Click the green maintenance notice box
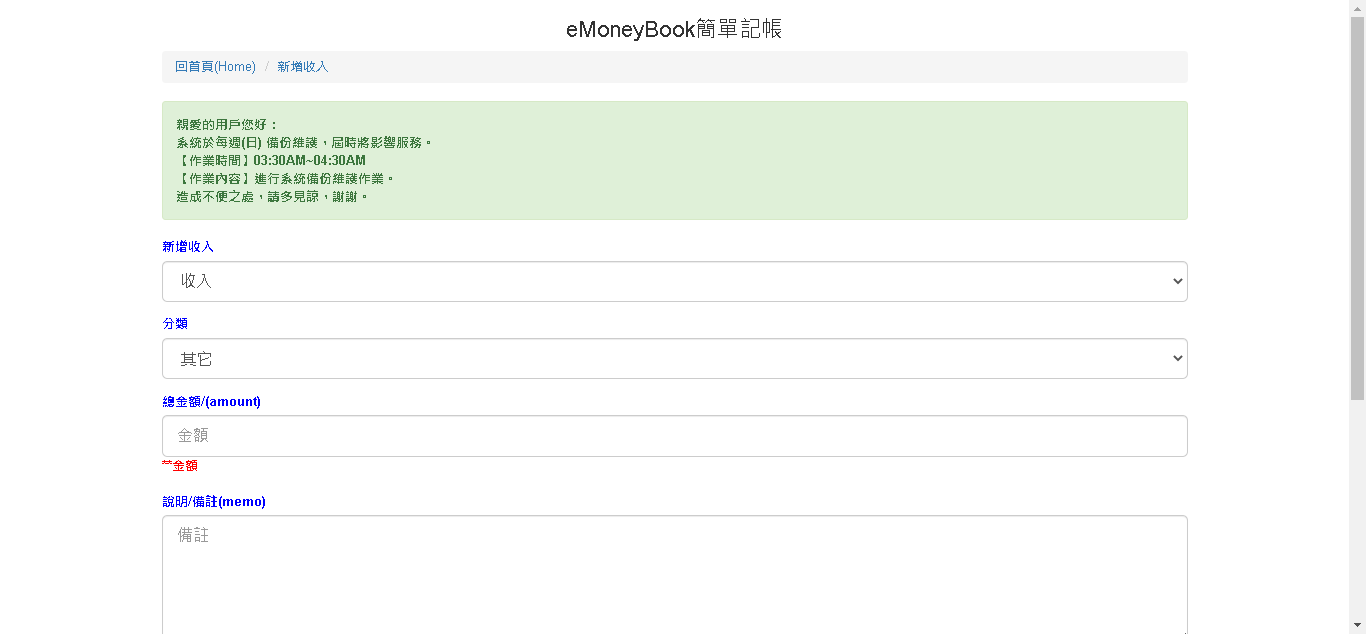Screen dimensions: 1366x634 pos(674,160)
